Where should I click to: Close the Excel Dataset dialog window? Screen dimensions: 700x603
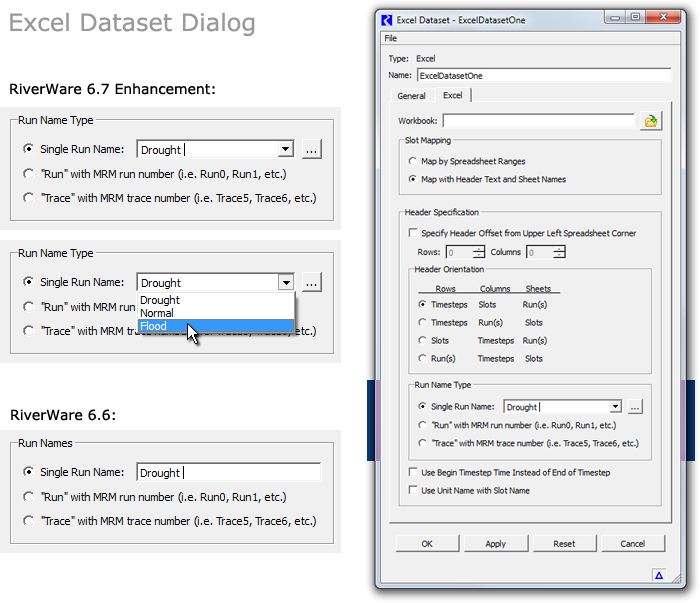[663, 17]
